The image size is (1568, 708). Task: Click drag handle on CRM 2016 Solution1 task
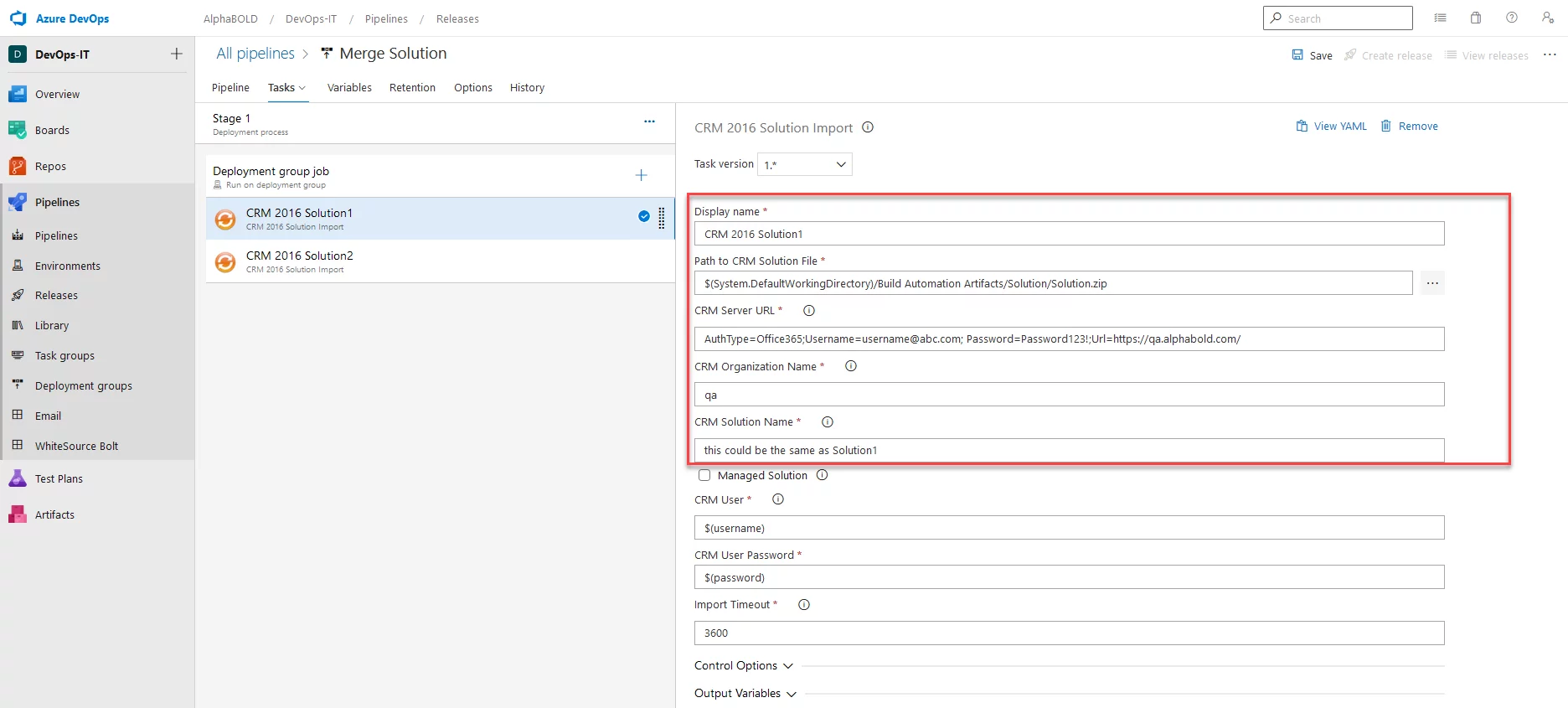point(662,218)
